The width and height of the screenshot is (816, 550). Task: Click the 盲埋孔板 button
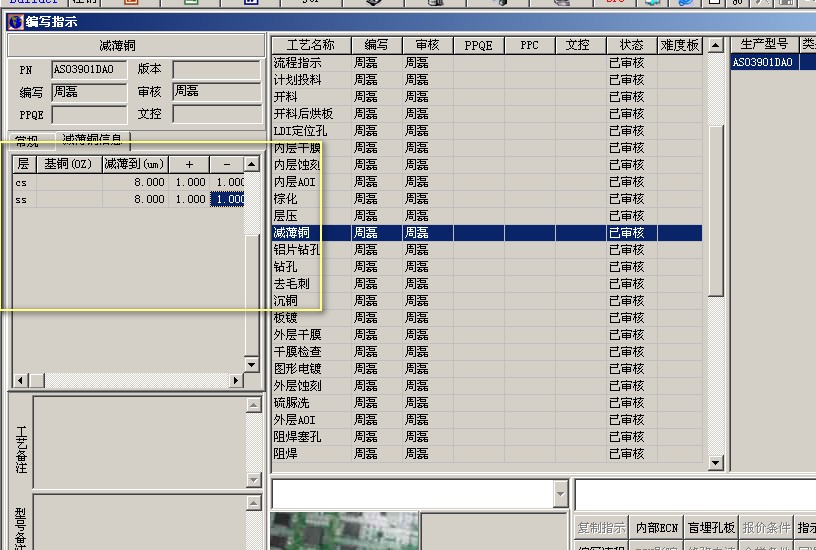pyautogui.click(x=711, y=528)
